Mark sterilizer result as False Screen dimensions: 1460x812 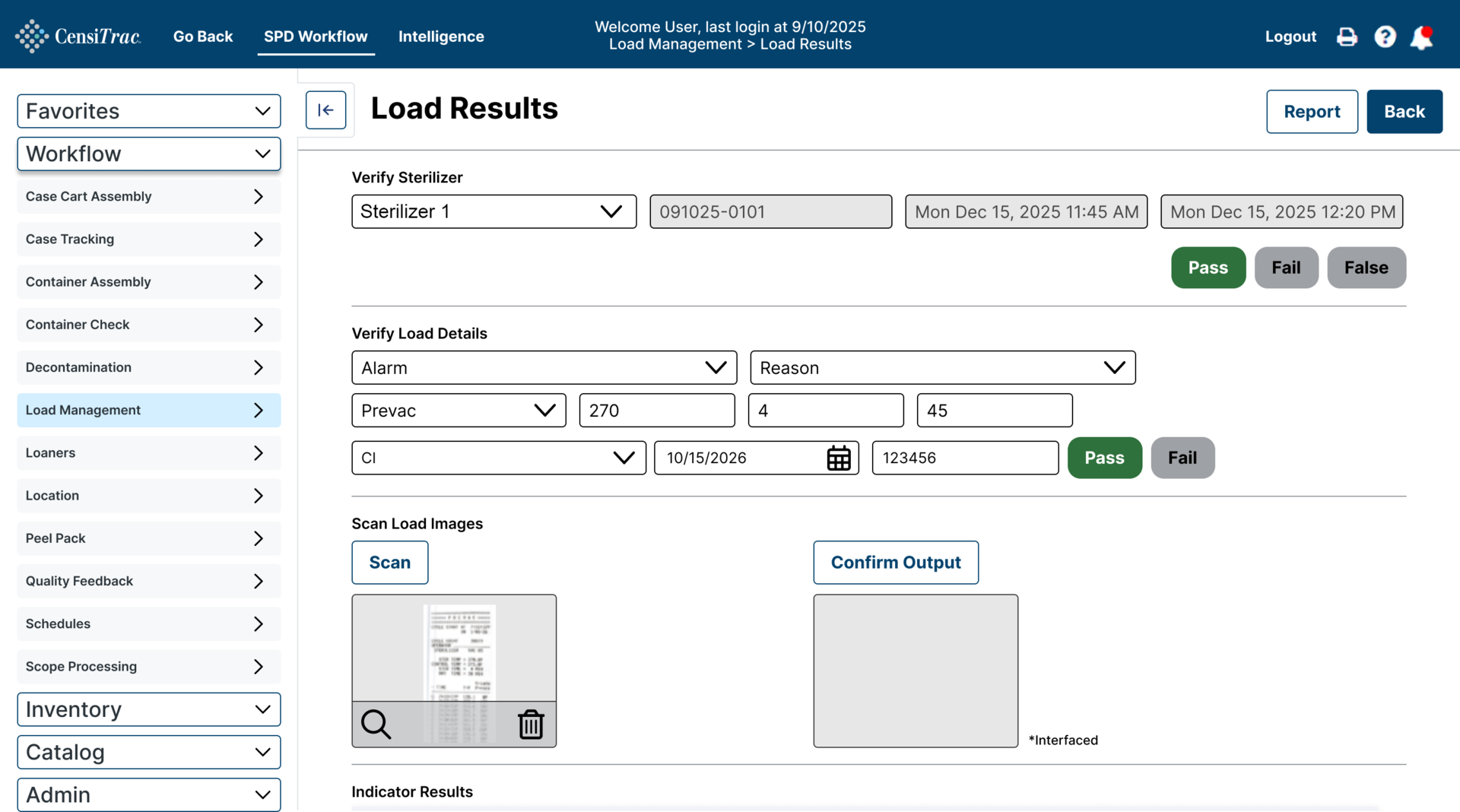[x=1366, y=268]
